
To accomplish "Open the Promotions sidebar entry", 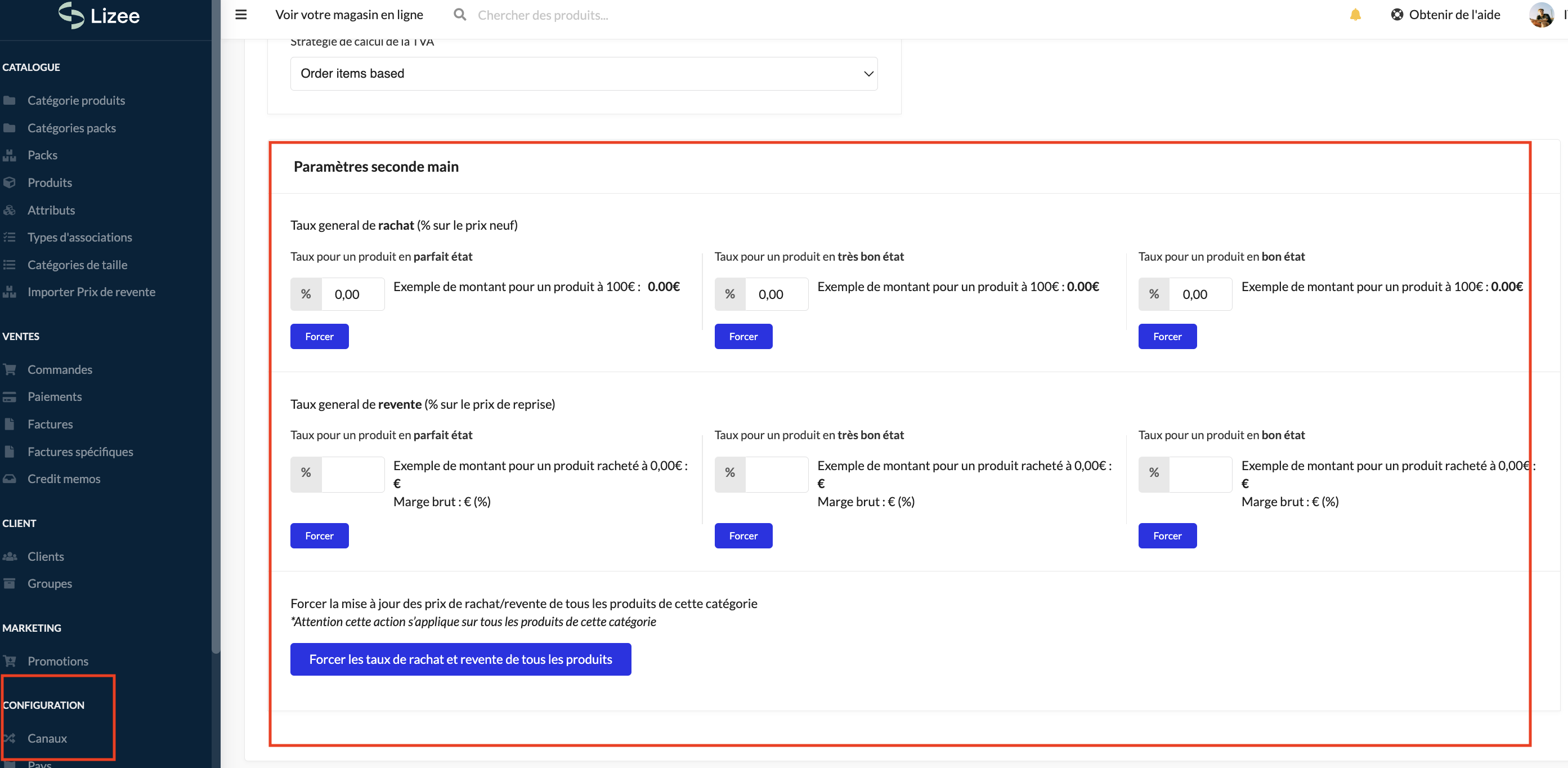I will (58, 662).
